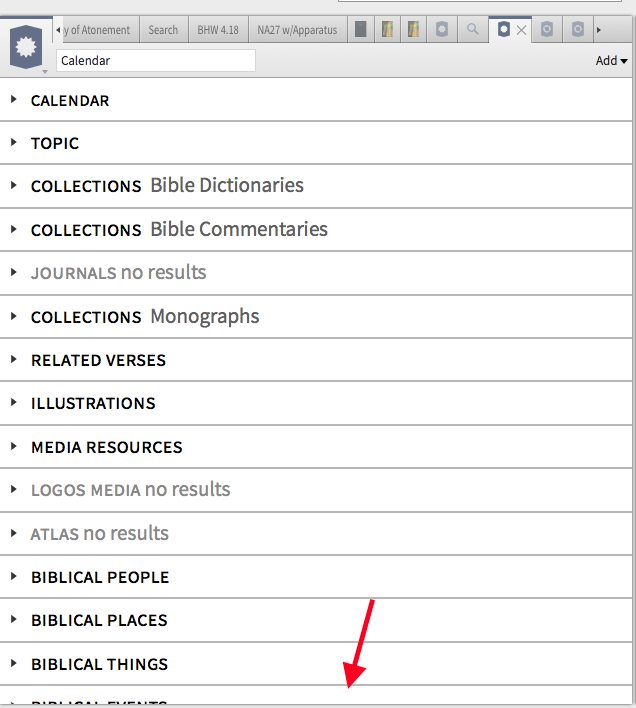636x708 pixels.
Task: Click the Calendar reference input field
Action: 155,61
